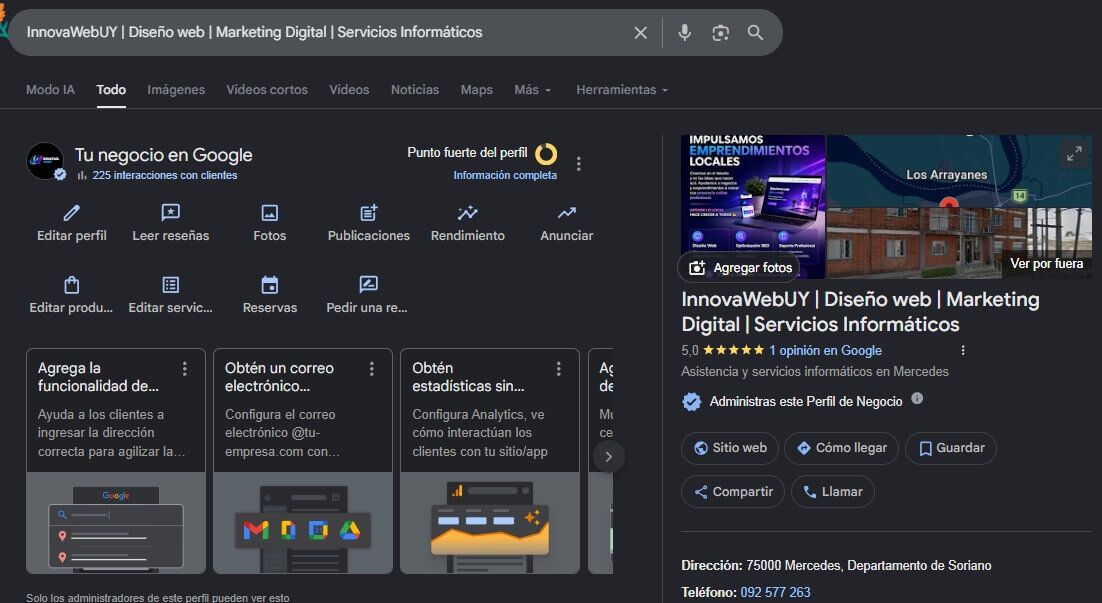Image resolution: width=1102 pixels, height=603 pixels.
Task: Click the Dirección address text
Action: [x=836, y=566]
